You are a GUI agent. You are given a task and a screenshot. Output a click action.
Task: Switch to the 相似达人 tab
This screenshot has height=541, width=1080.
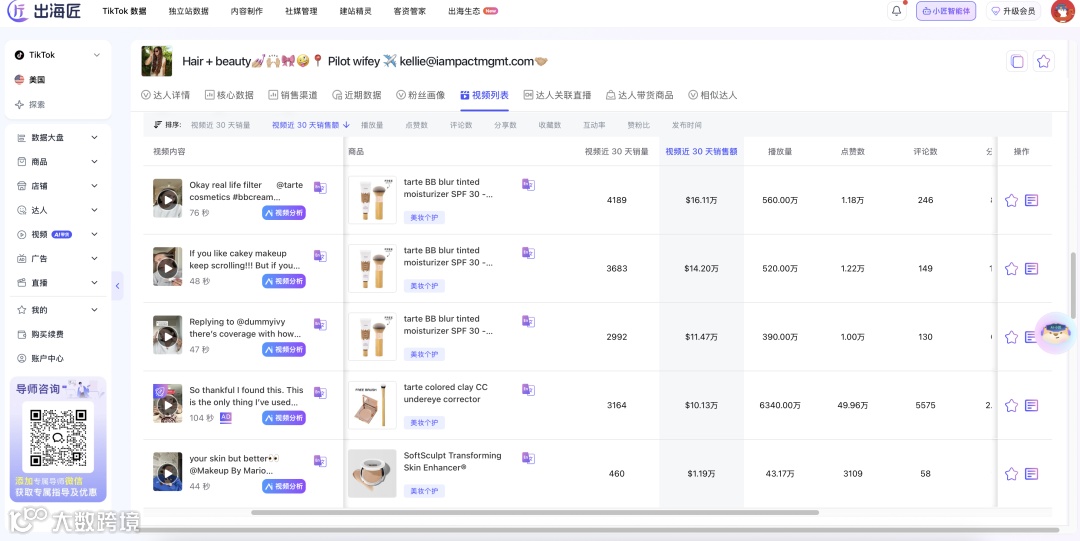(x=713, y=95)
